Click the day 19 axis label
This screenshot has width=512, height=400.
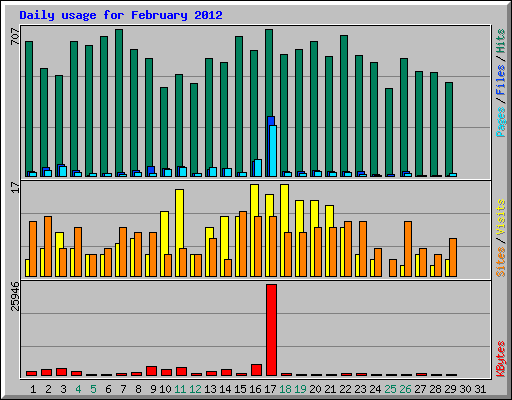(300, 389)
